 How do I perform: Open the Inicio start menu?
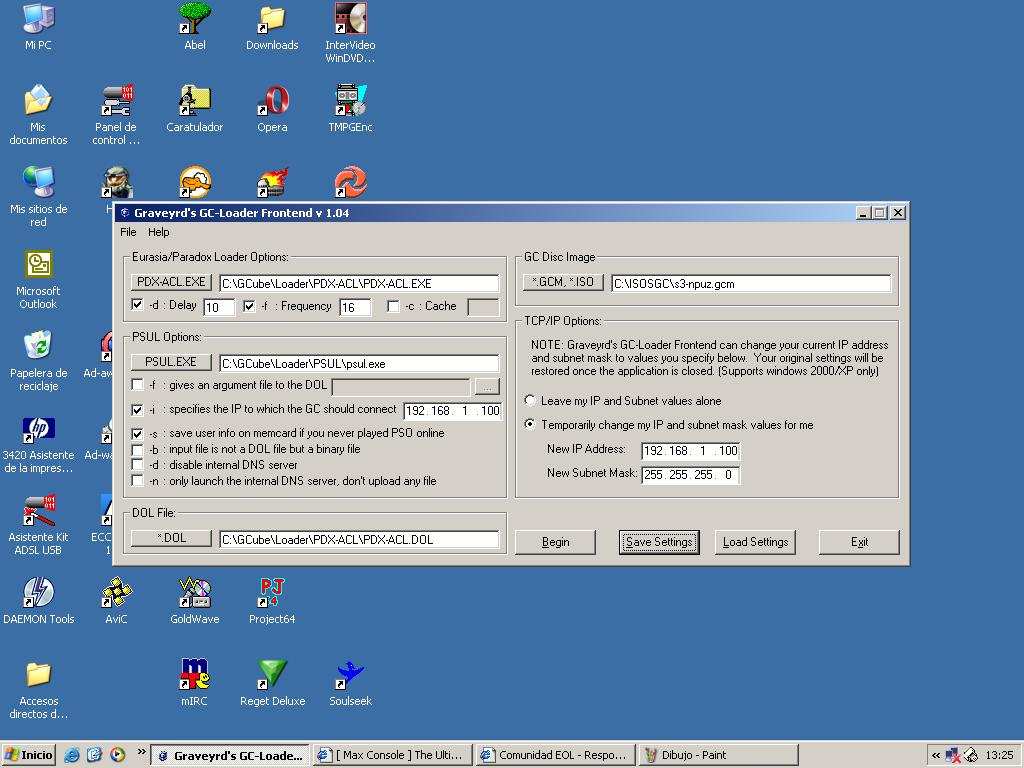click(x=29, y=755)
